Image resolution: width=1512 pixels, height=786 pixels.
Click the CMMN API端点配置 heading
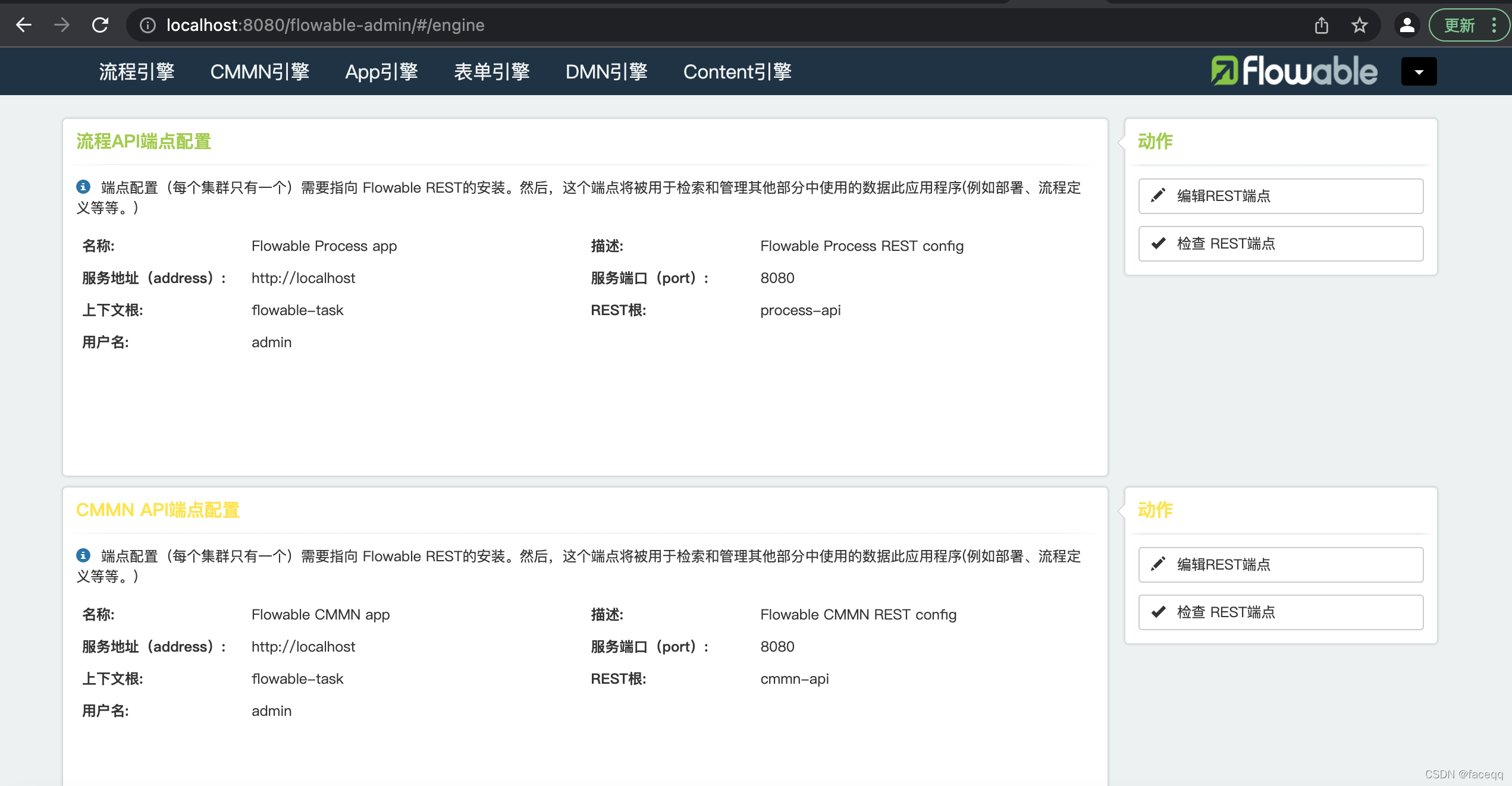[158, 510]
